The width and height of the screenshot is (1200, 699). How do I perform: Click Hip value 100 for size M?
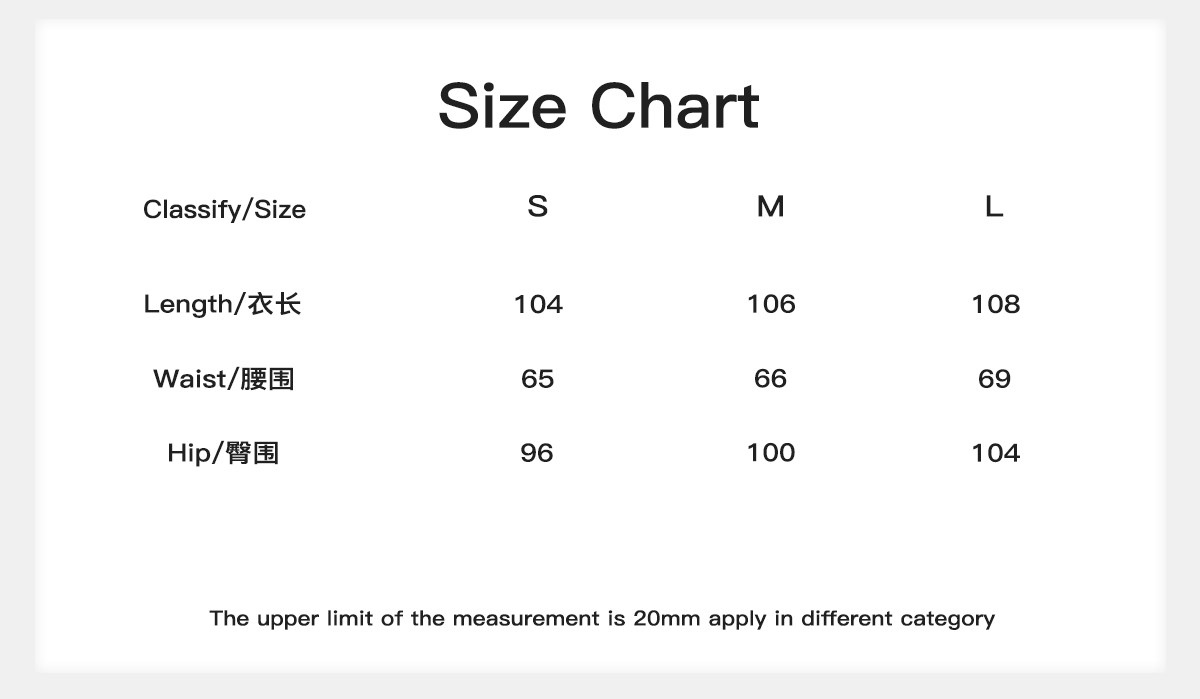pos(771,453)
